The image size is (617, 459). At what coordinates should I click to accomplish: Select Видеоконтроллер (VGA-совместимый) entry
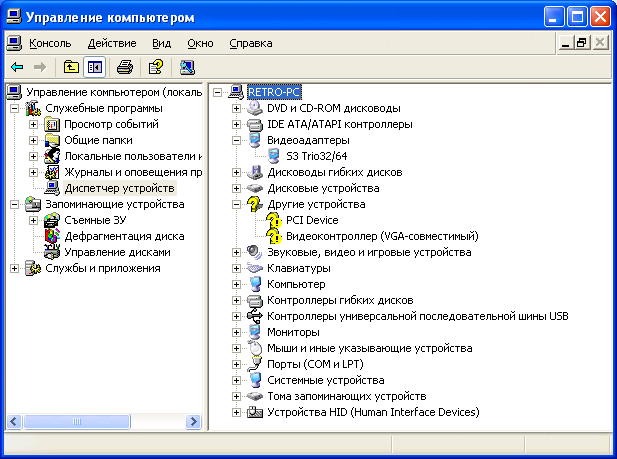[382, 236]
